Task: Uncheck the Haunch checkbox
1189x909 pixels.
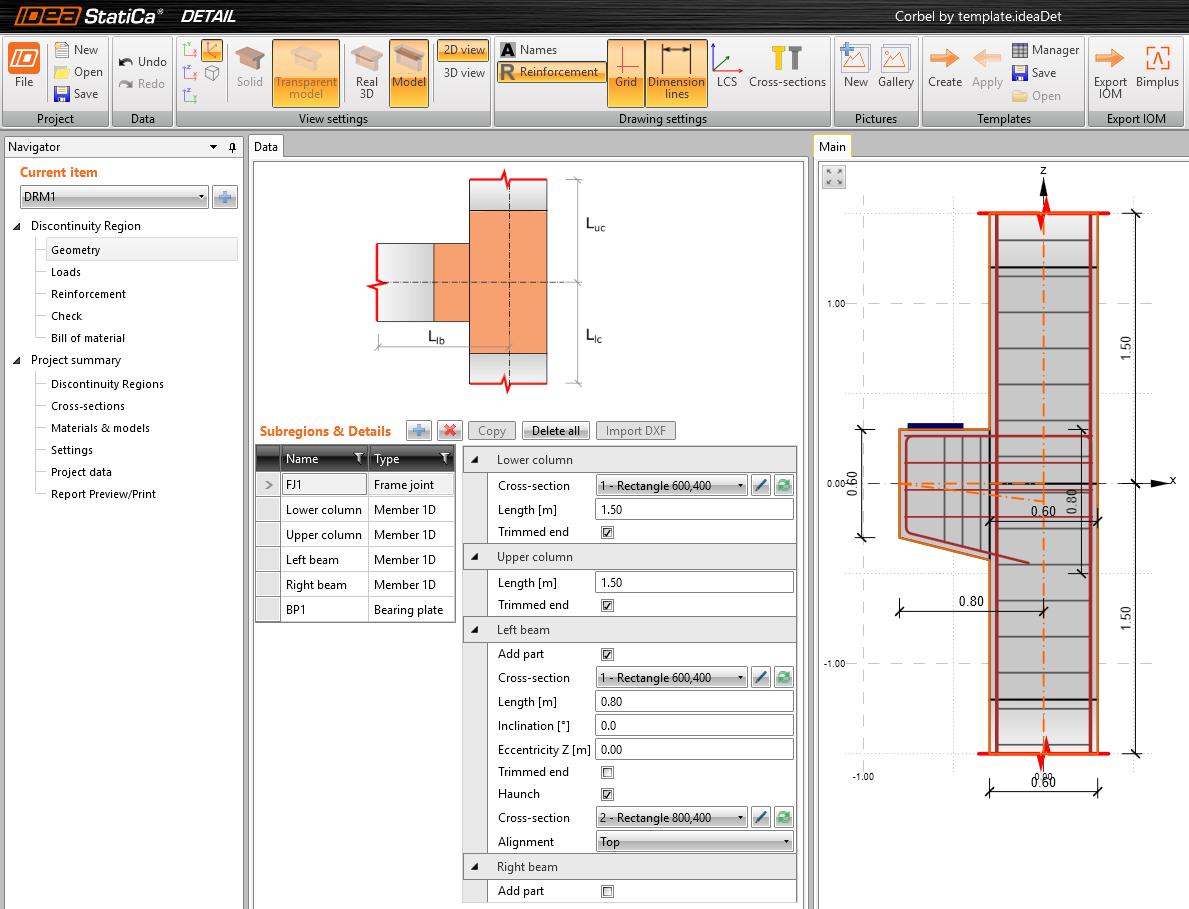Action: [607, 794]
